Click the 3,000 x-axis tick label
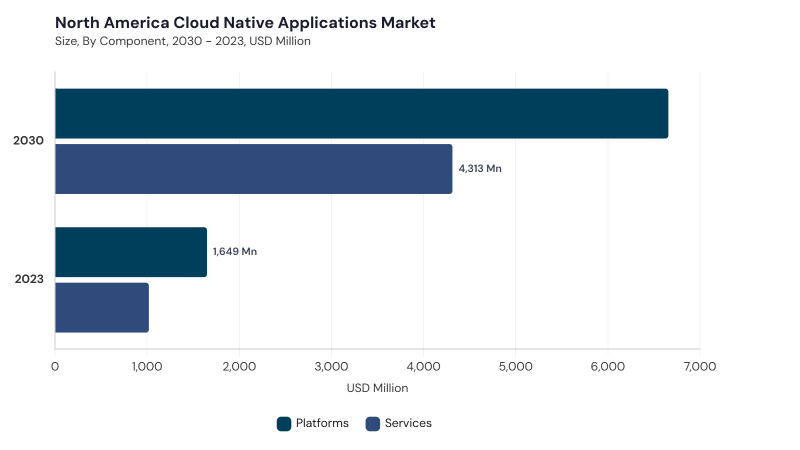 332,366
